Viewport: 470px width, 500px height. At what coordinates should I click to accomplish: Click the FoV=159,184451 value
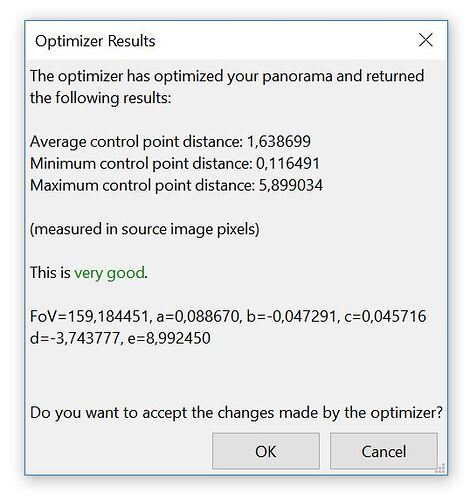point(91,316)
